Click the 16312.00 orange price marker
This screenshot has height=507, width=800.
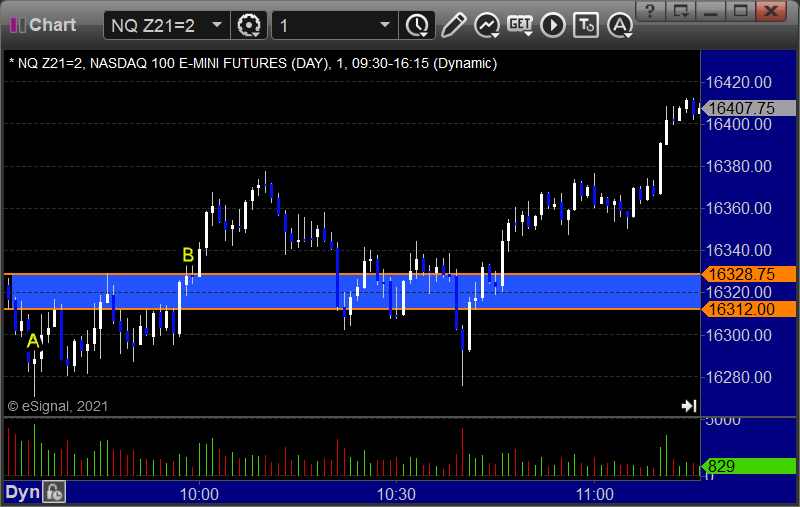[748, 309]
